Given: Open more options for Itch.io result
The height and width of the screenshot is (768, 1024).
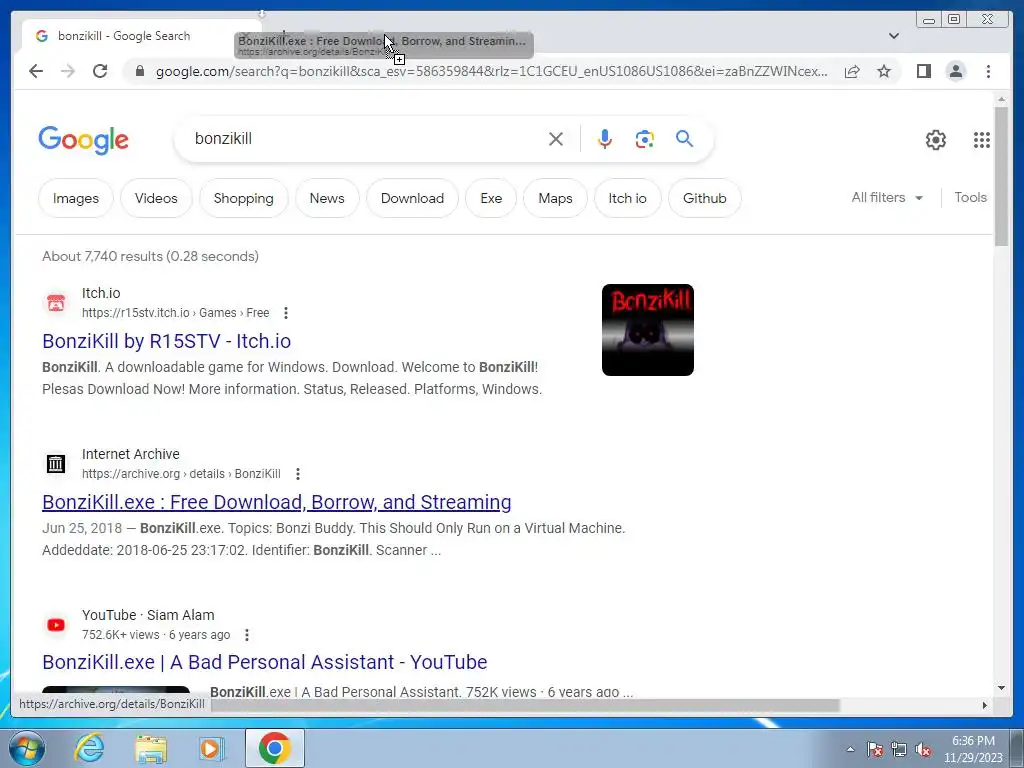Looking at the screenshot, I should click(285, 313).
